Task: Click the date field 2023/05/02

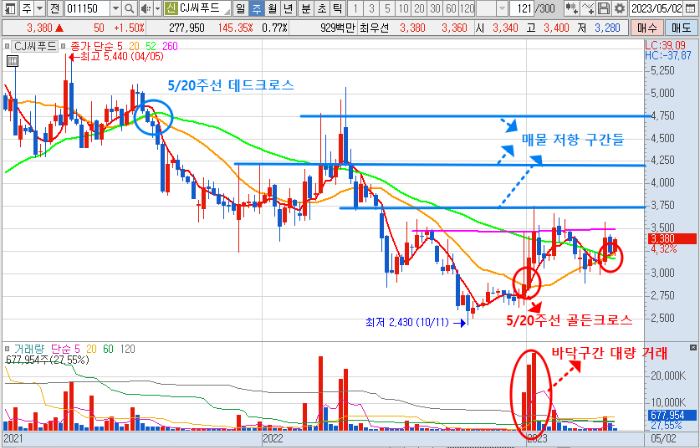Action: [x=656, y=8]
